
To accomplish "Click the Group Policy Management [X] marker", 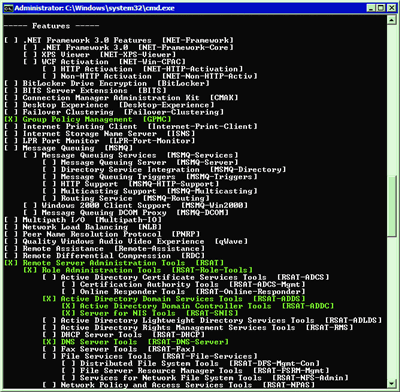I will pos(11,119).
